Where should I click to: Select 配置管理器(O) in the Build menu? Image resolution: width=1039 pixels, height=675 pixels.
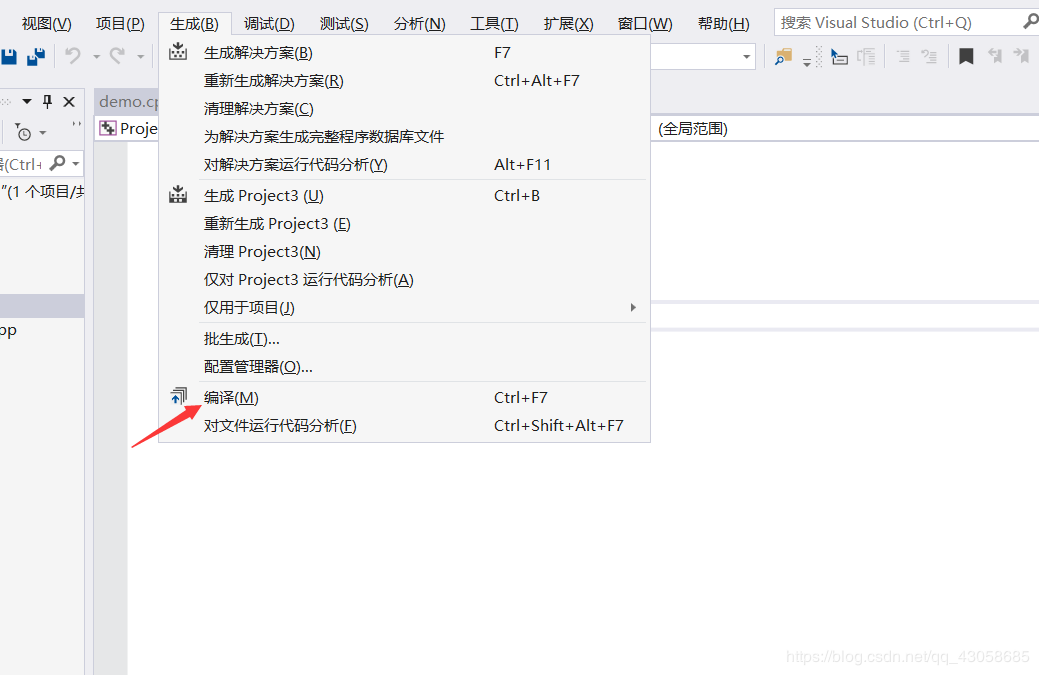[x=260, y=368]
